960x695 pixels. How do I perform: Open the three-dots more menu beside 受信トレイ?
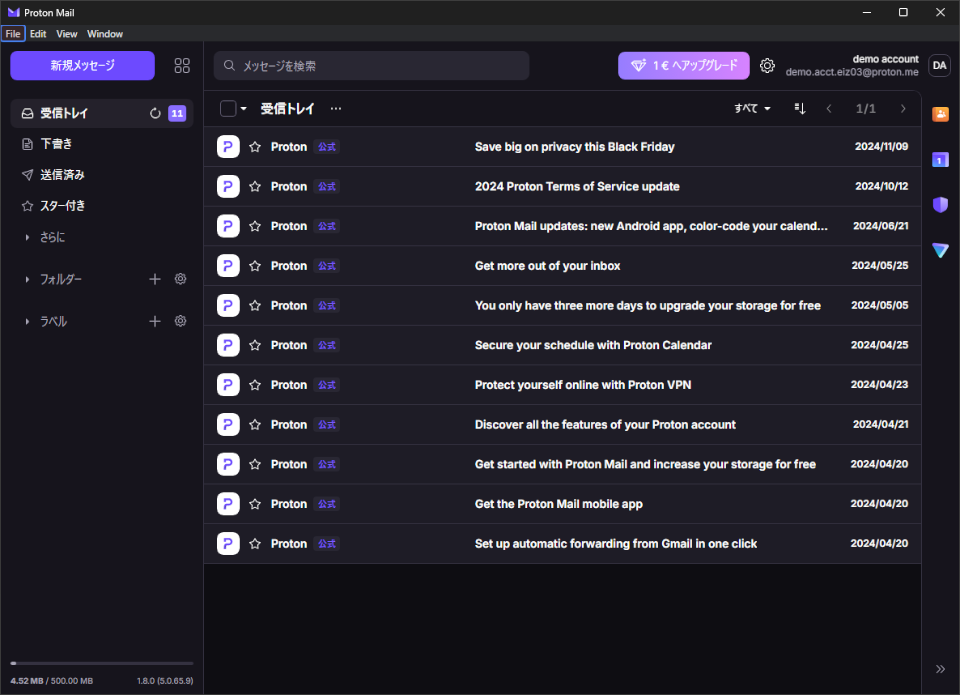coord(336,108)
